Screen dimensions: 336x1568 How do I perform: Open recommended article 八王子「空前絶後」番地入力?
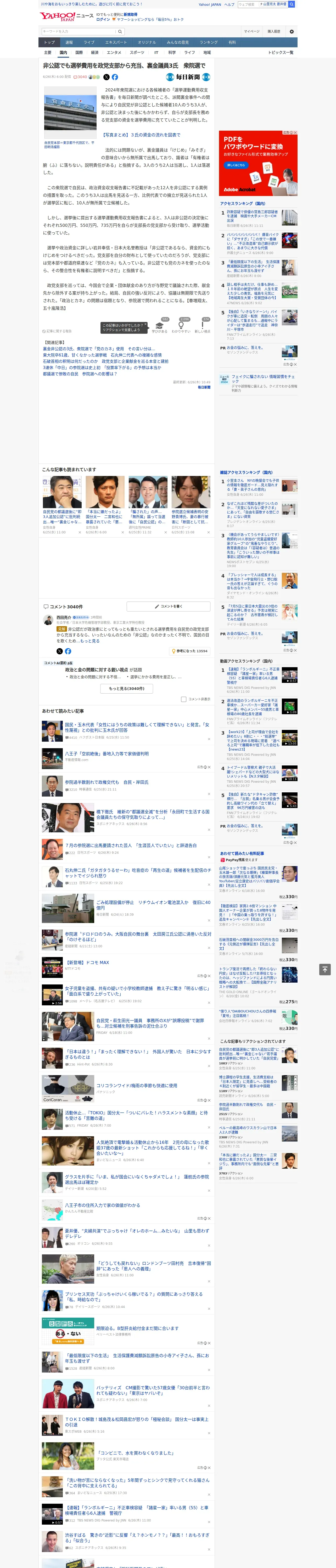[x=107, y=754]
